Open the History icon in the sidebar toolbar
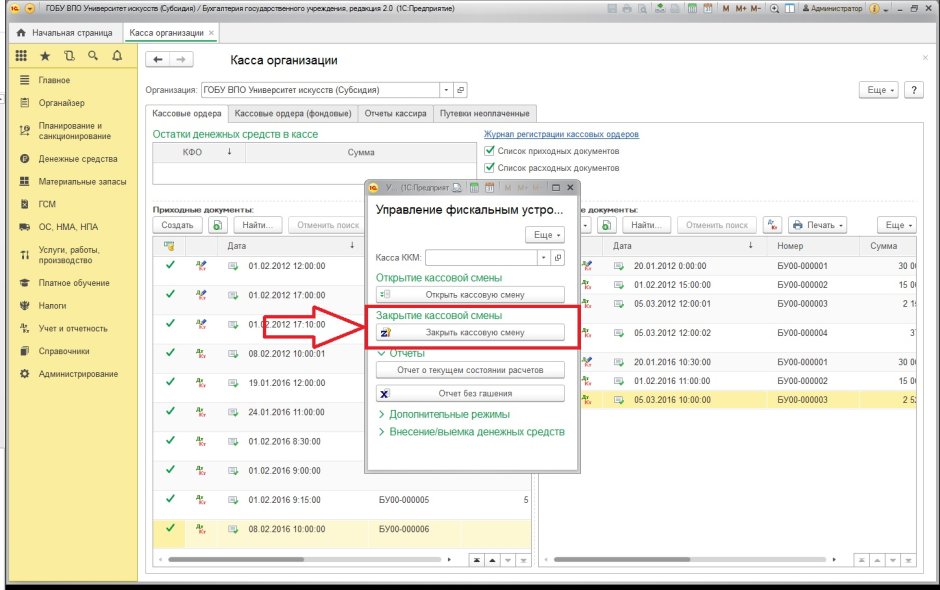Screen dimensions: 940x590 [70, 56]
